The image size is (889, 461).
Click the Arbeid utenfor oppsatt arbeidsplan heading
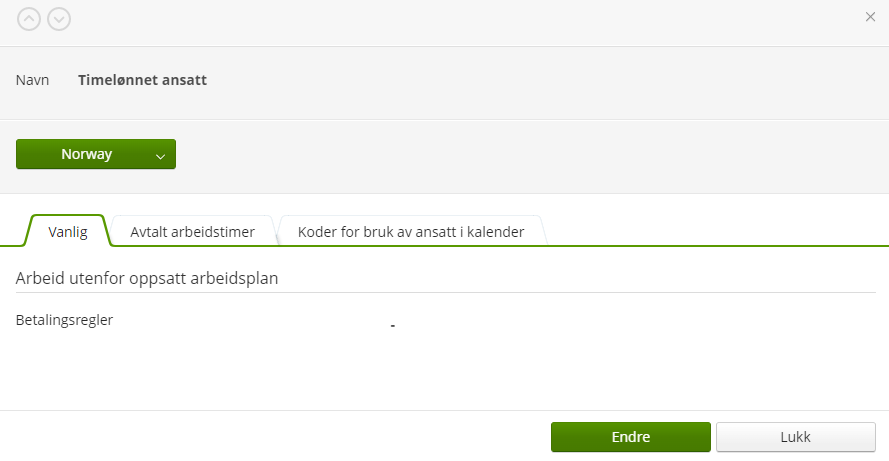click(147, 278)
